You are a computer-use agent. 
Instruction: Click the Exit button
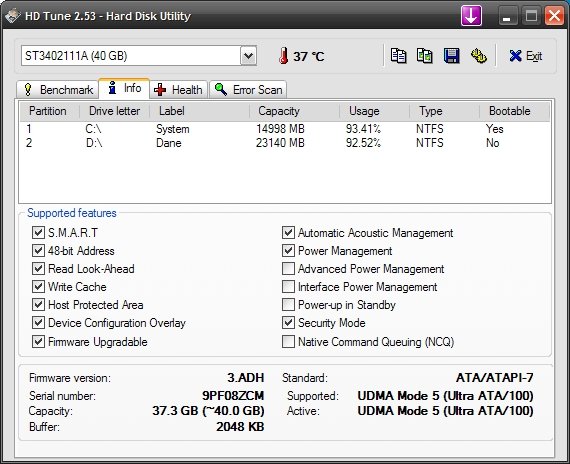526,56
